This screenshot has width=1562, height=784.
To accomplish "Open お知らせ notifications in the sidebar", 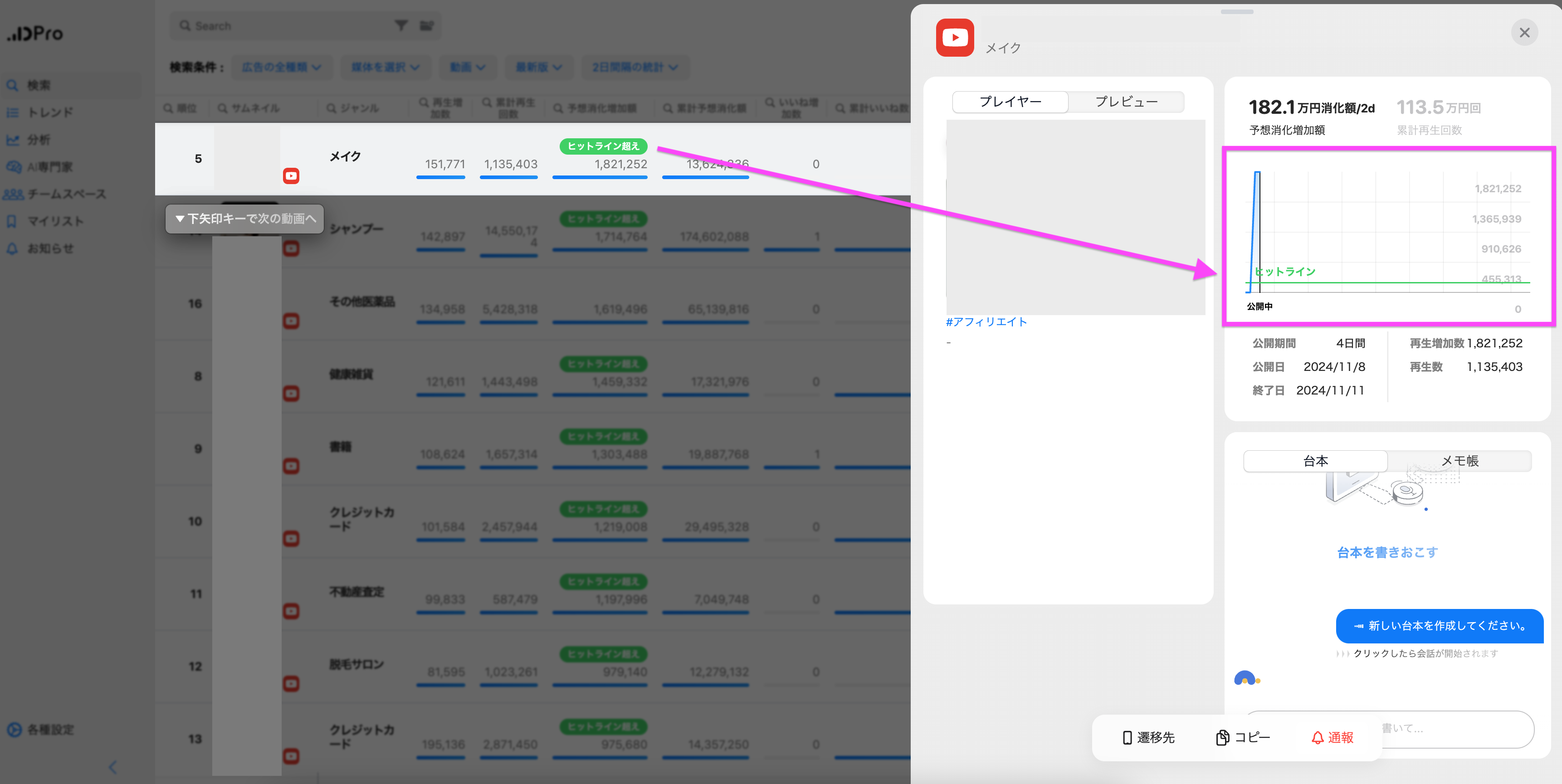I will coord(50,248).
